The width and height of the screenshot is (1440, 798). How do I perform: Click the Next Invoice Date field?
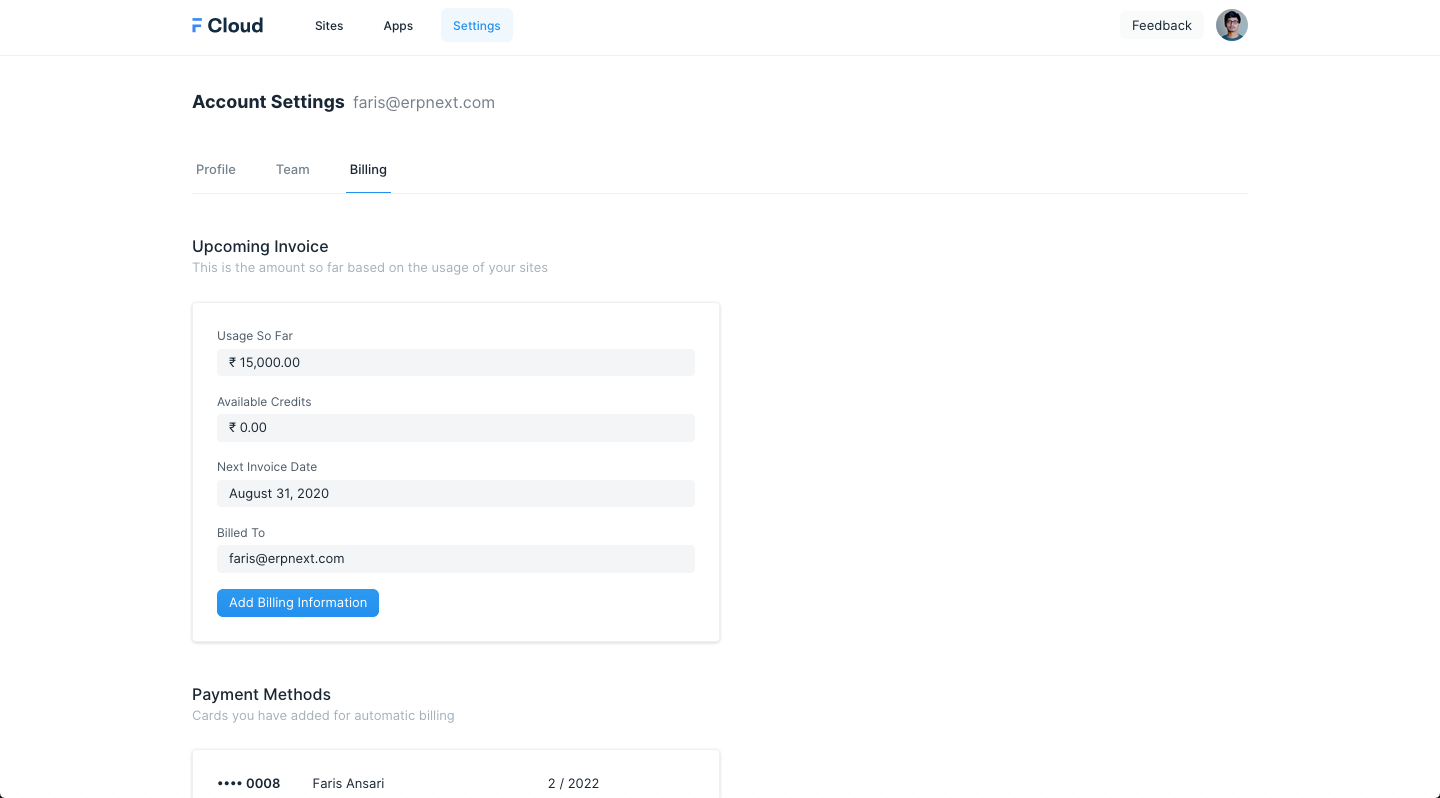[455, 494]
